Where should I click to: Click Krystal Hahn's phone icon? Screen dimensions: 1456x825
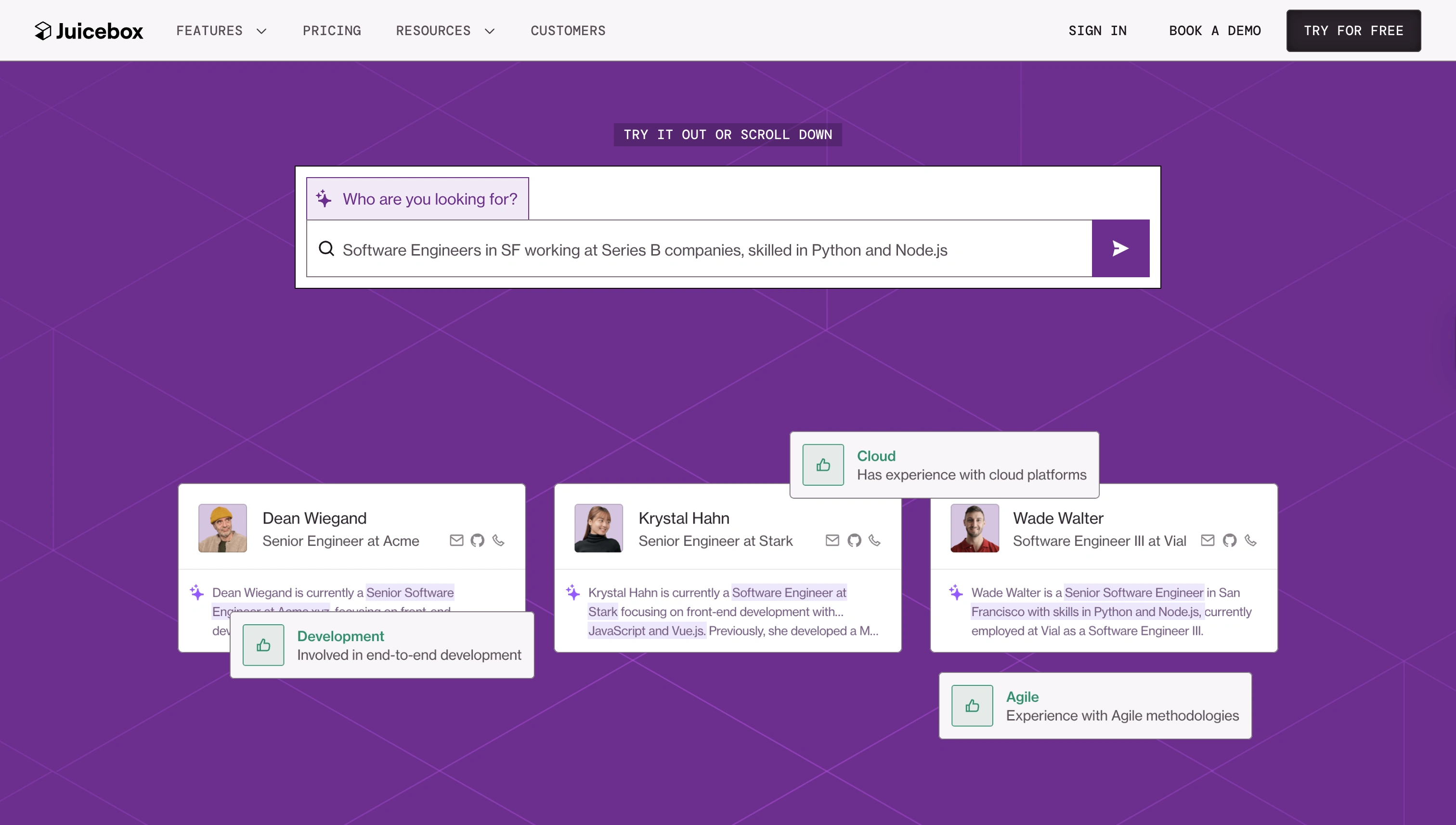pos(874,540)
